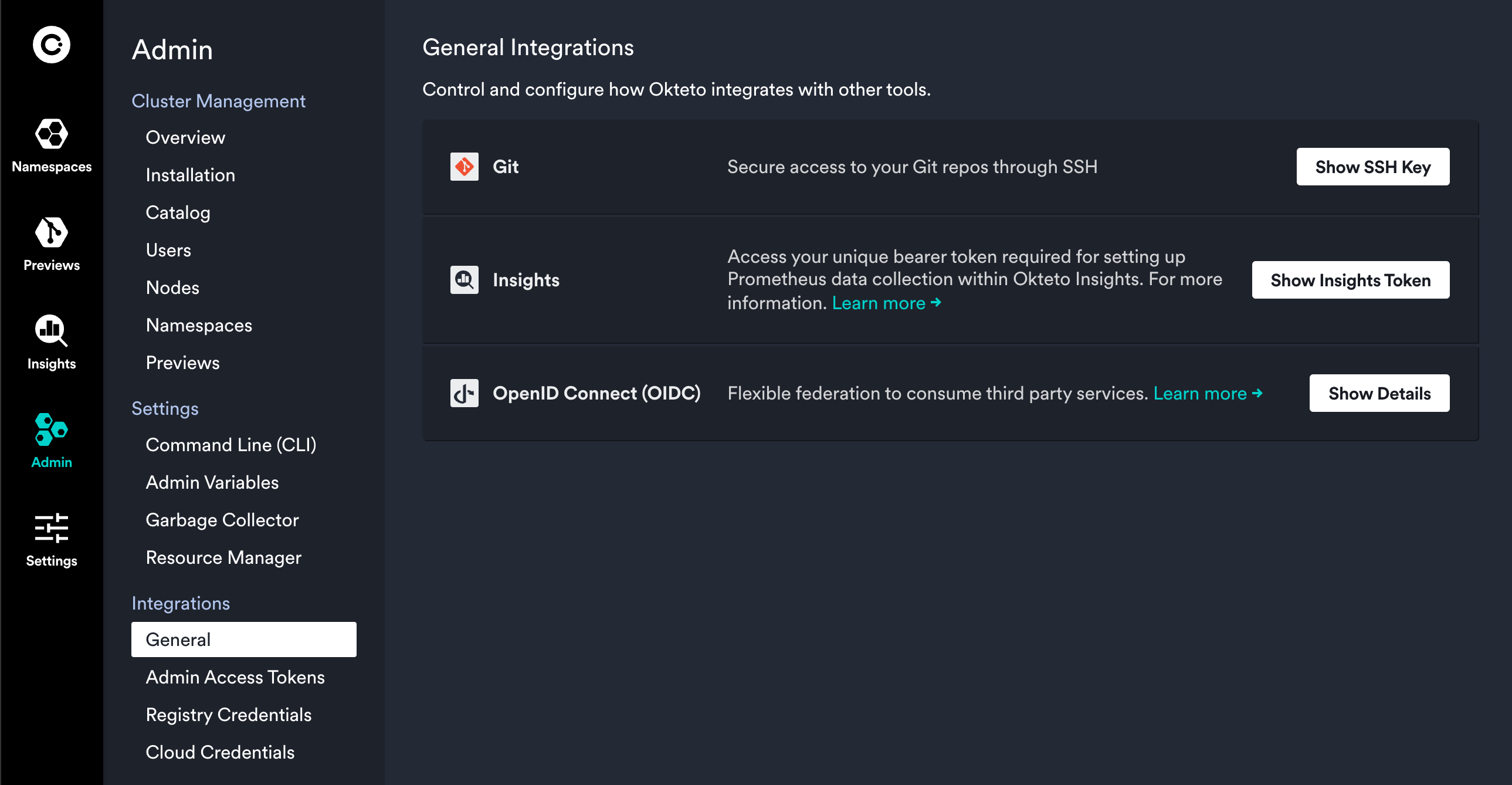Open Command Line (CLI) settings
The height and width of the screenshot is (785, 1512).
coord(230,445)
